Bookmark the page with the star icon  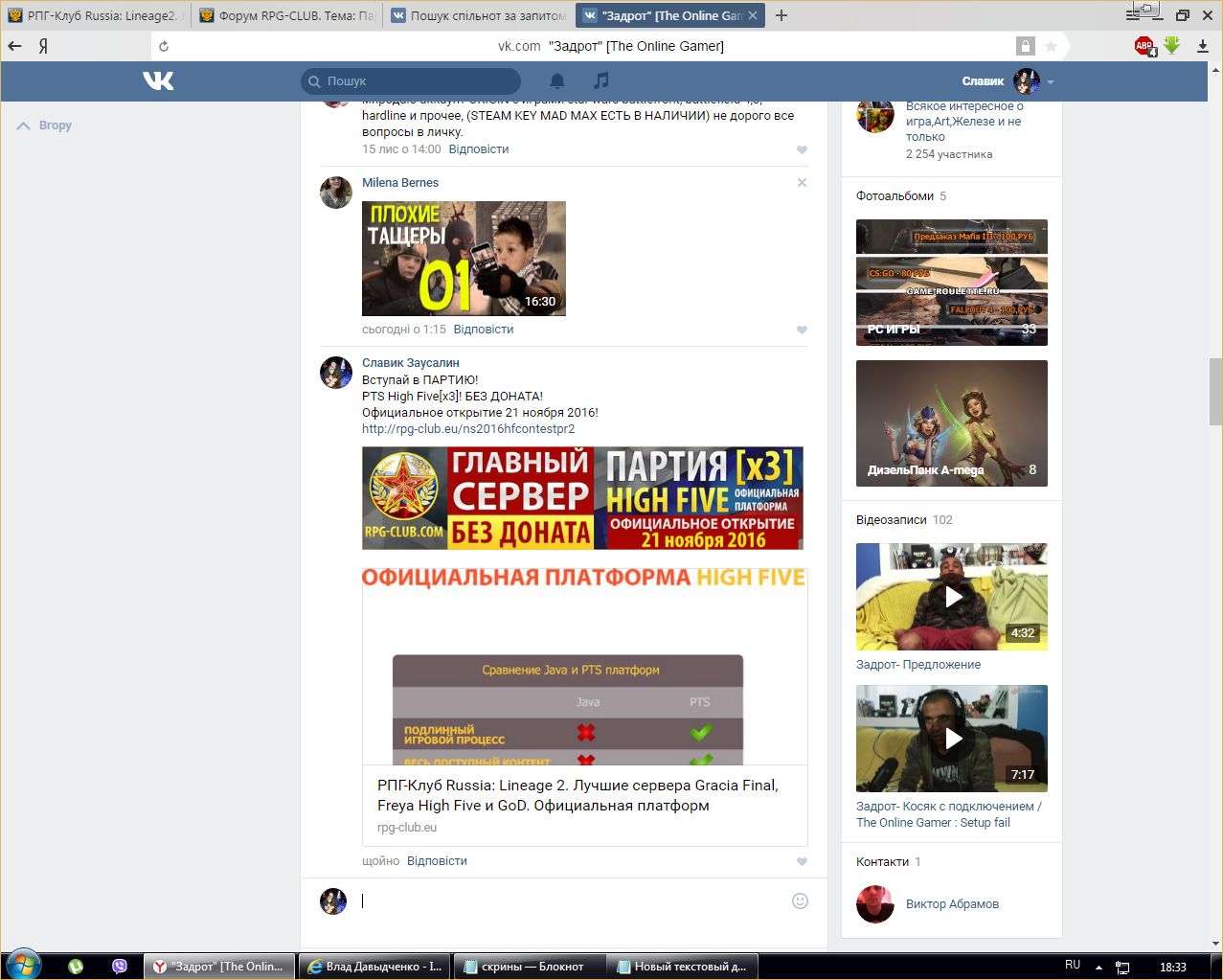pyautogui.click(x=1051, y=46)
